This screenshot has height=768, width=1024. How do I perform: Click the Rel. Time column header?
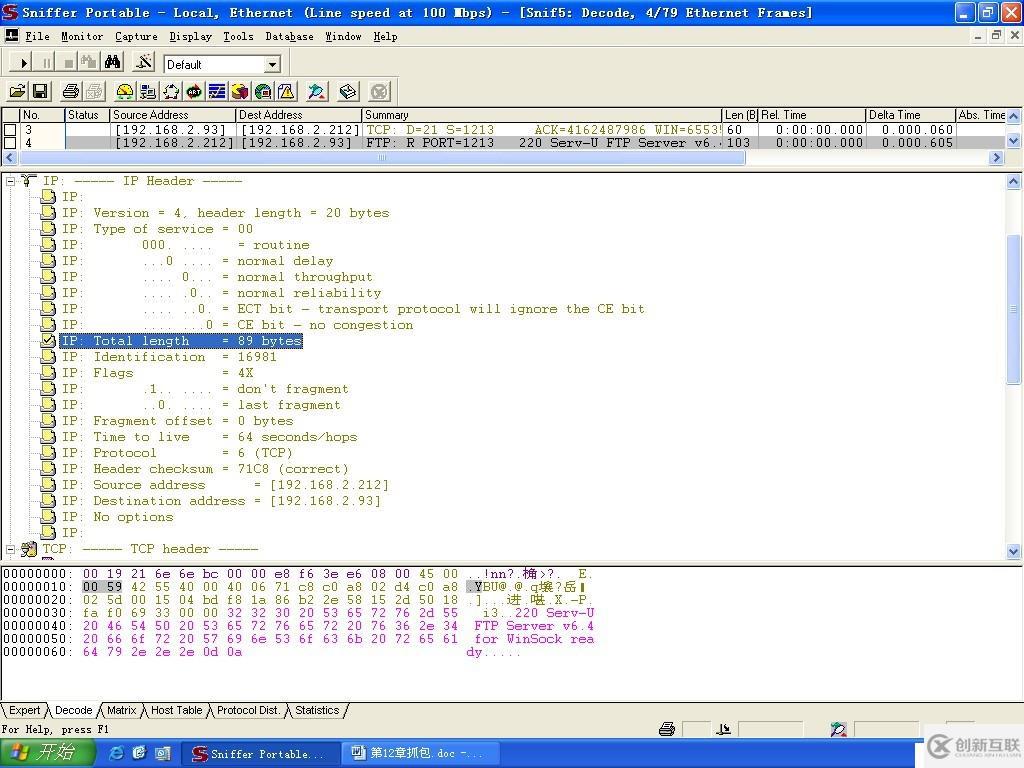[x=812, y=115]
